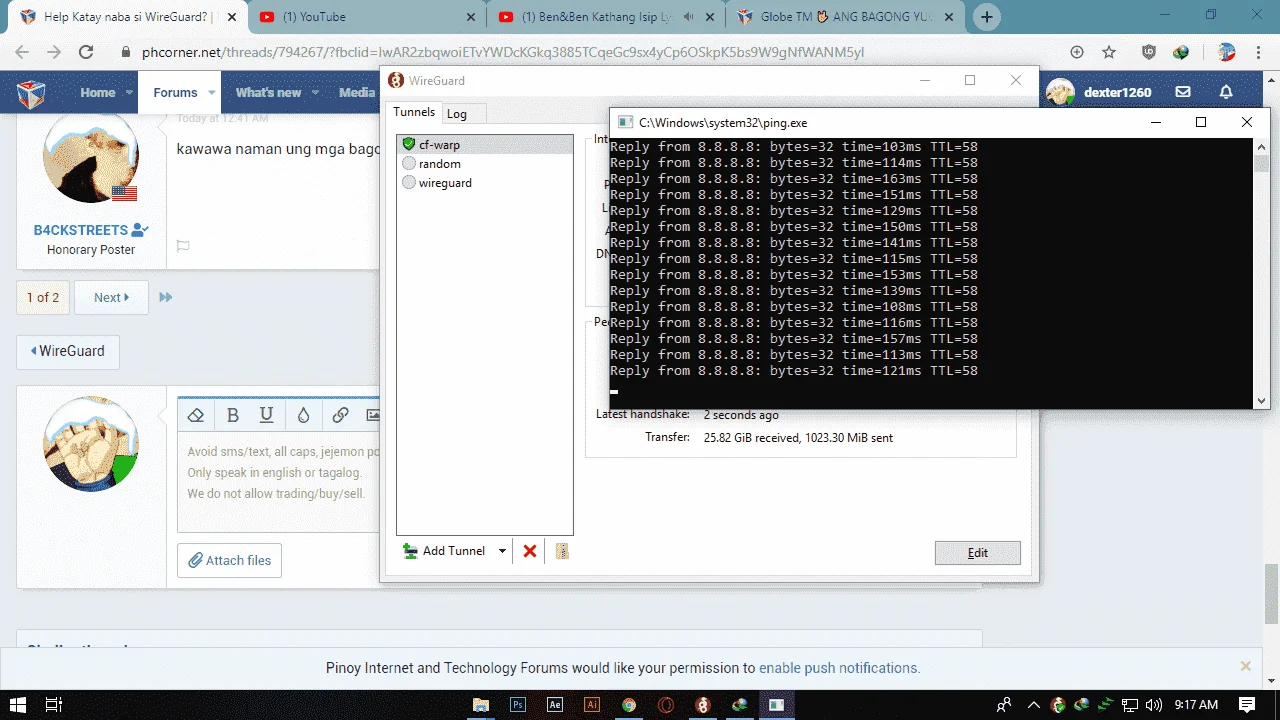Open the inbox envelope icon
This screenshot has height=720, width=1280.
pos(1183,92)
